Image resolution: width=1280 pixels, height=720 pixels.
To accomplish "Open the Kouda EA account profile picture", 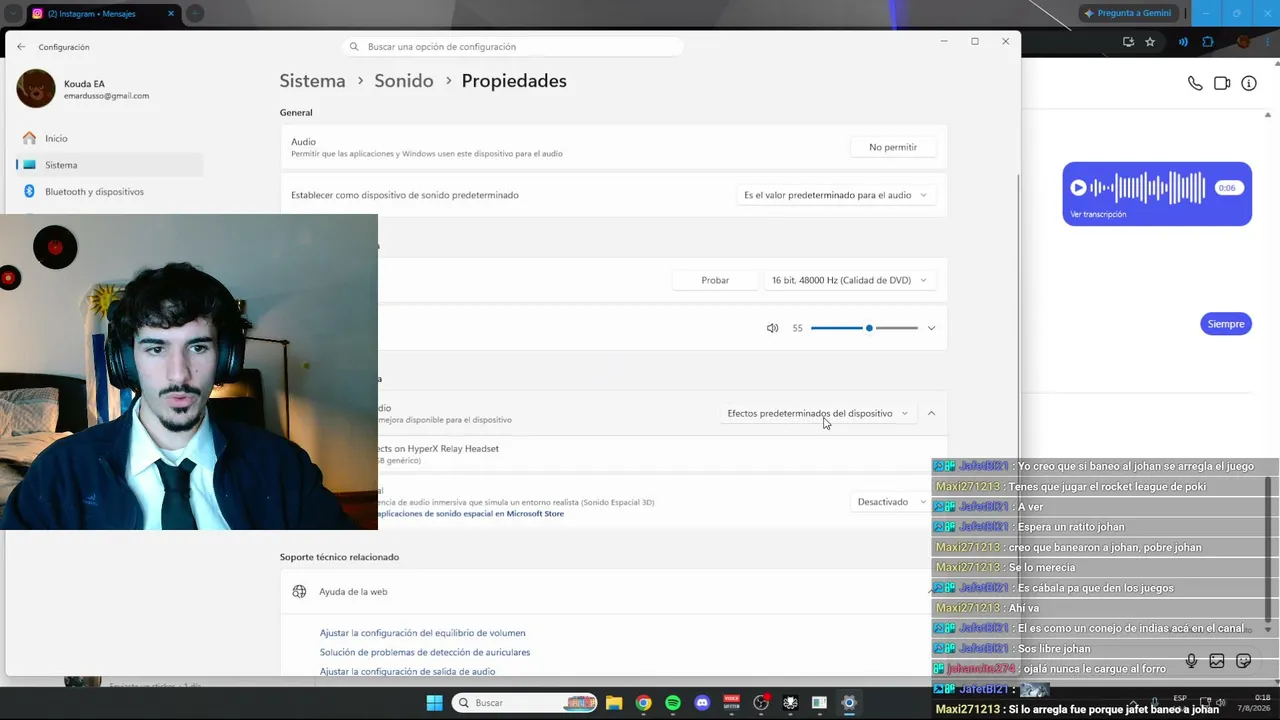I will (x=36, y=89).
